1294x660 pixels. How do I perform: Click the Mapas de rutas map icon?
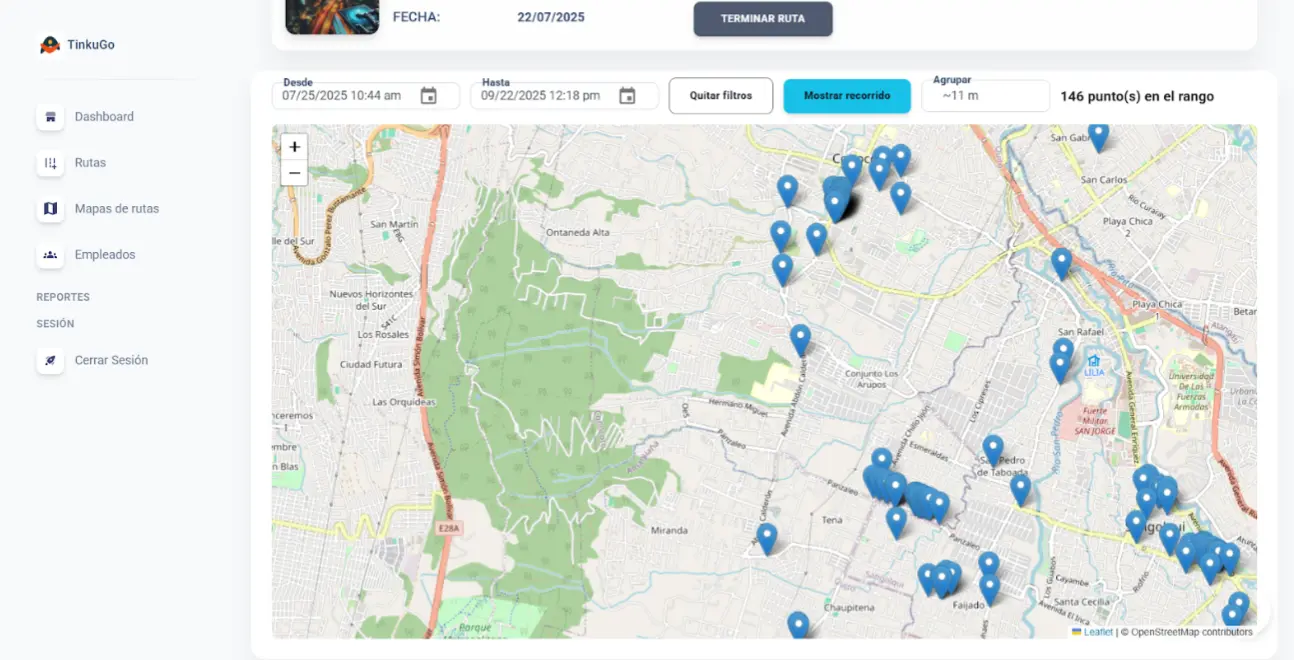50,209
